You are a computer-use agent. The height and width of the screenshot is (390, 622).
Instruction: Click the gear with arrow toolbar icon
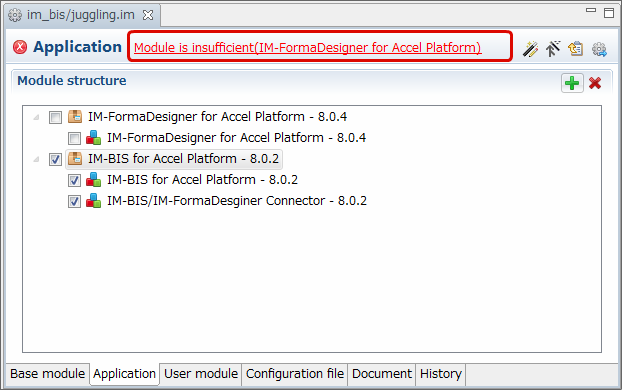pyautogui.click(x=599, y=49)
